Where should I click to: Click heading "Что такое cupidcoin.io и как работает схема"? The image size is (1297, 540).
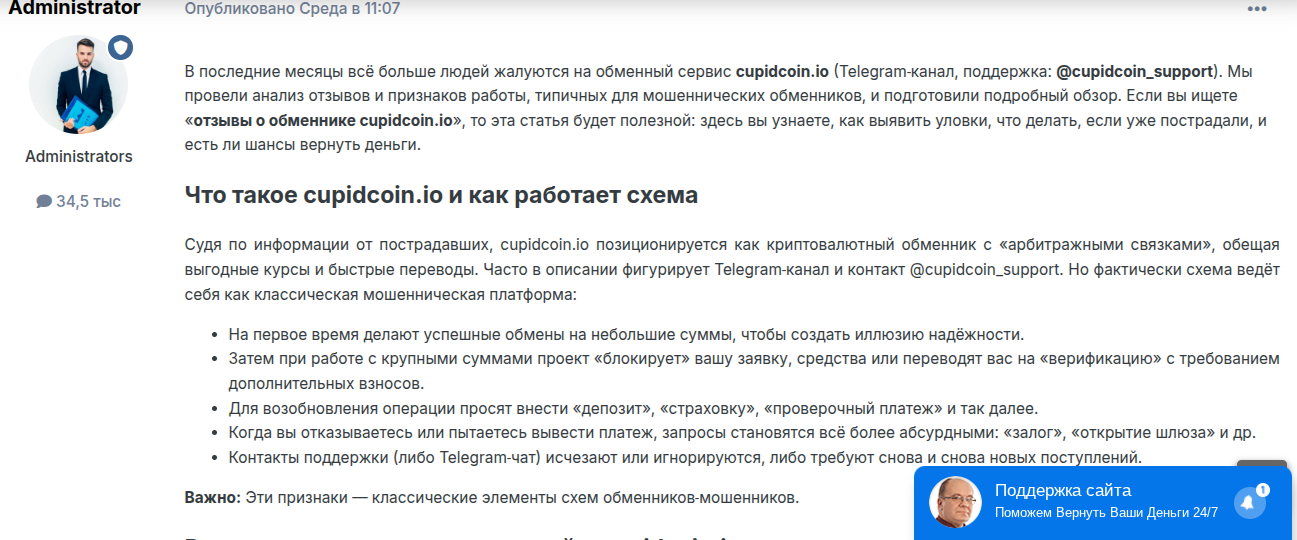tap(441, 195)
